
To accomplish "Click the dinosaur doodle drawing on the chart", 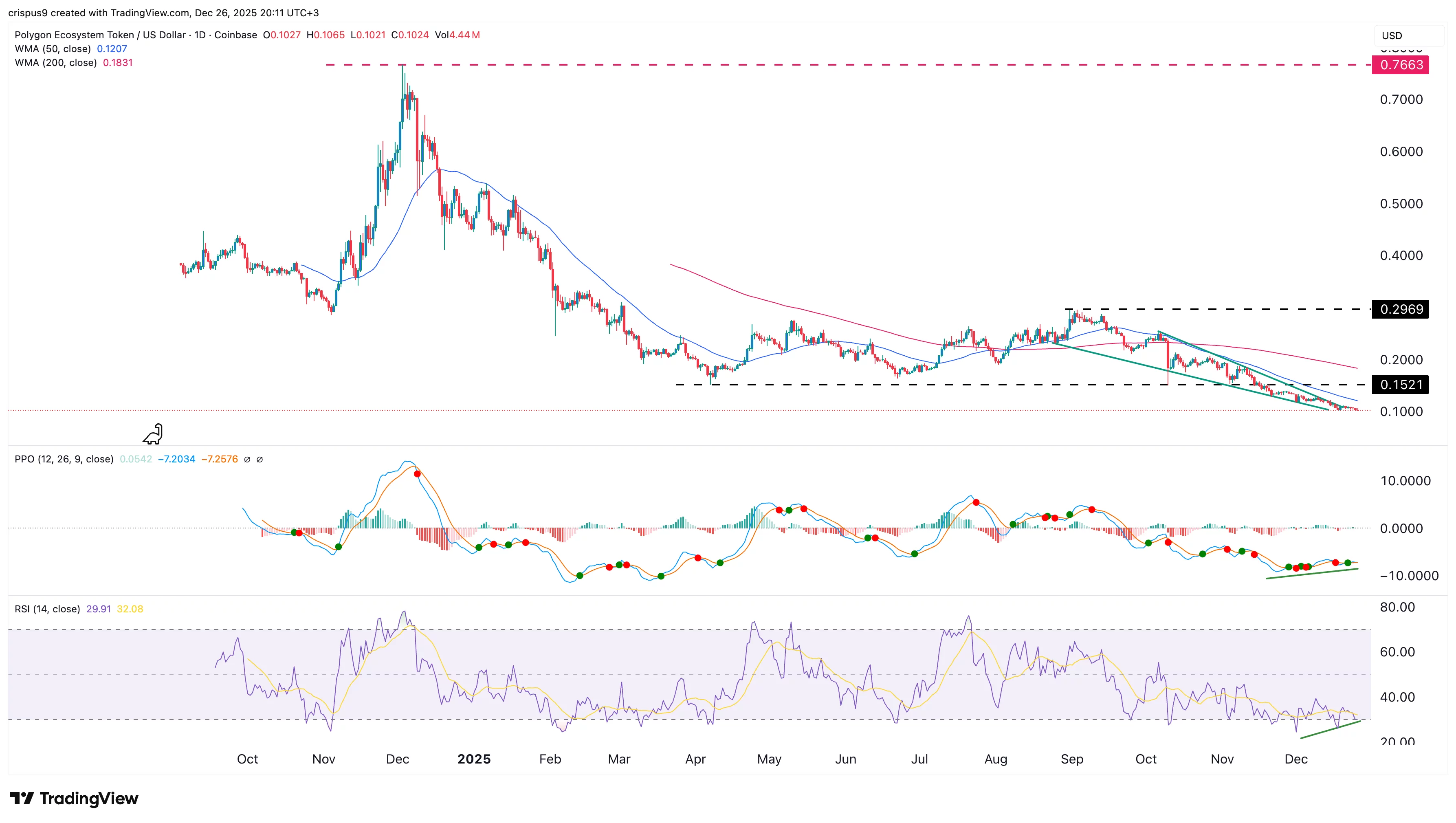I will pyautogui.click(x=153, y=435).
